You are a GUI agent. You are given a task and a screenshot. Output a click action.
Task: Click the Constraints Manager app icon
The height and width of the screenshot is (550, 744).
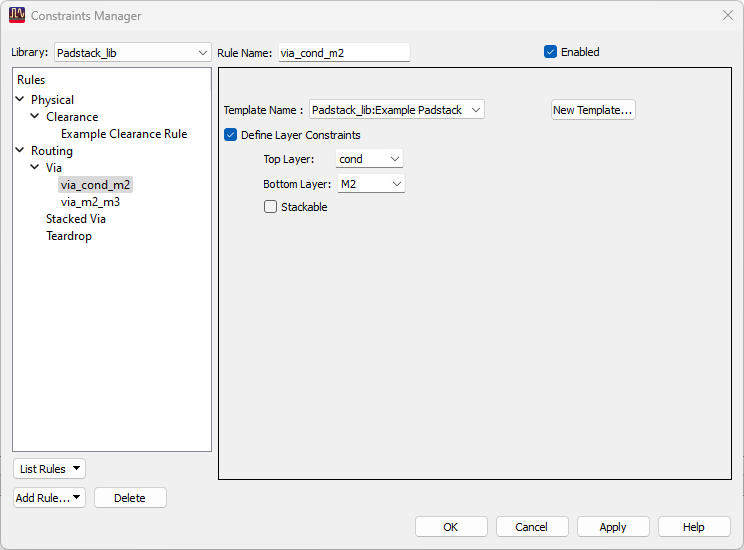tap(17, 15)
